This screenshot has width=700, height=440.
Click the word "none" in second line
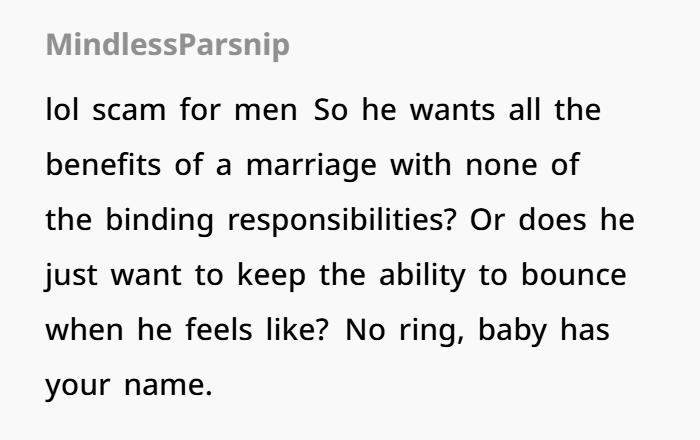pyautogui.click(x=501, y=166)
